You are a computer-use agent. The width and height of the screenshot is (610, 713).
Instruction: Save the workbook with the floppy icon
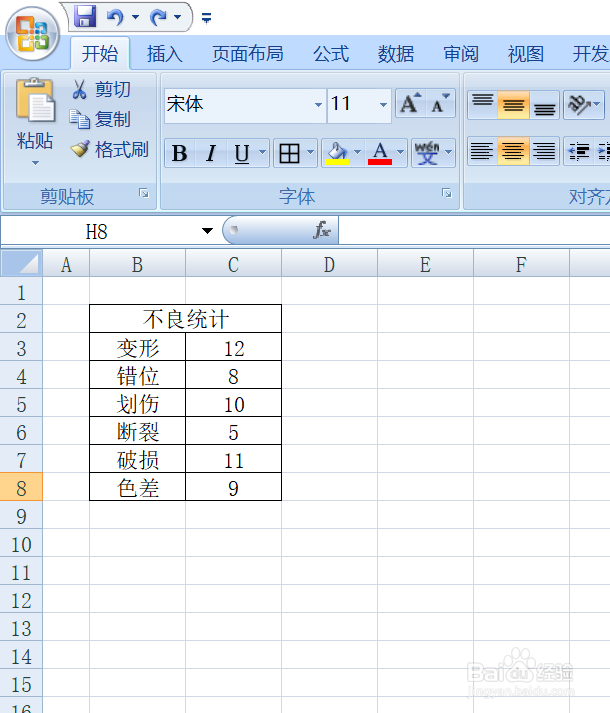(85, 16)
